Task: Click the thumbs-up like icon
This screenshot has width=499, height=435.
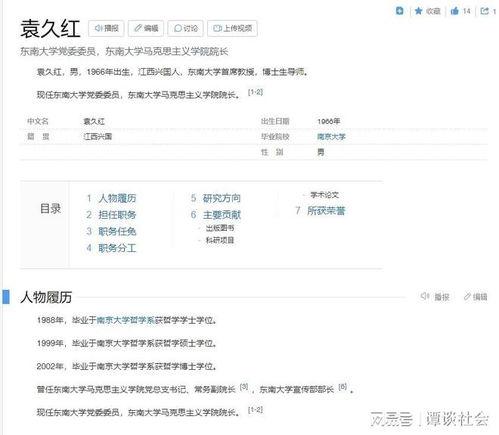Action: pos(454,11)
